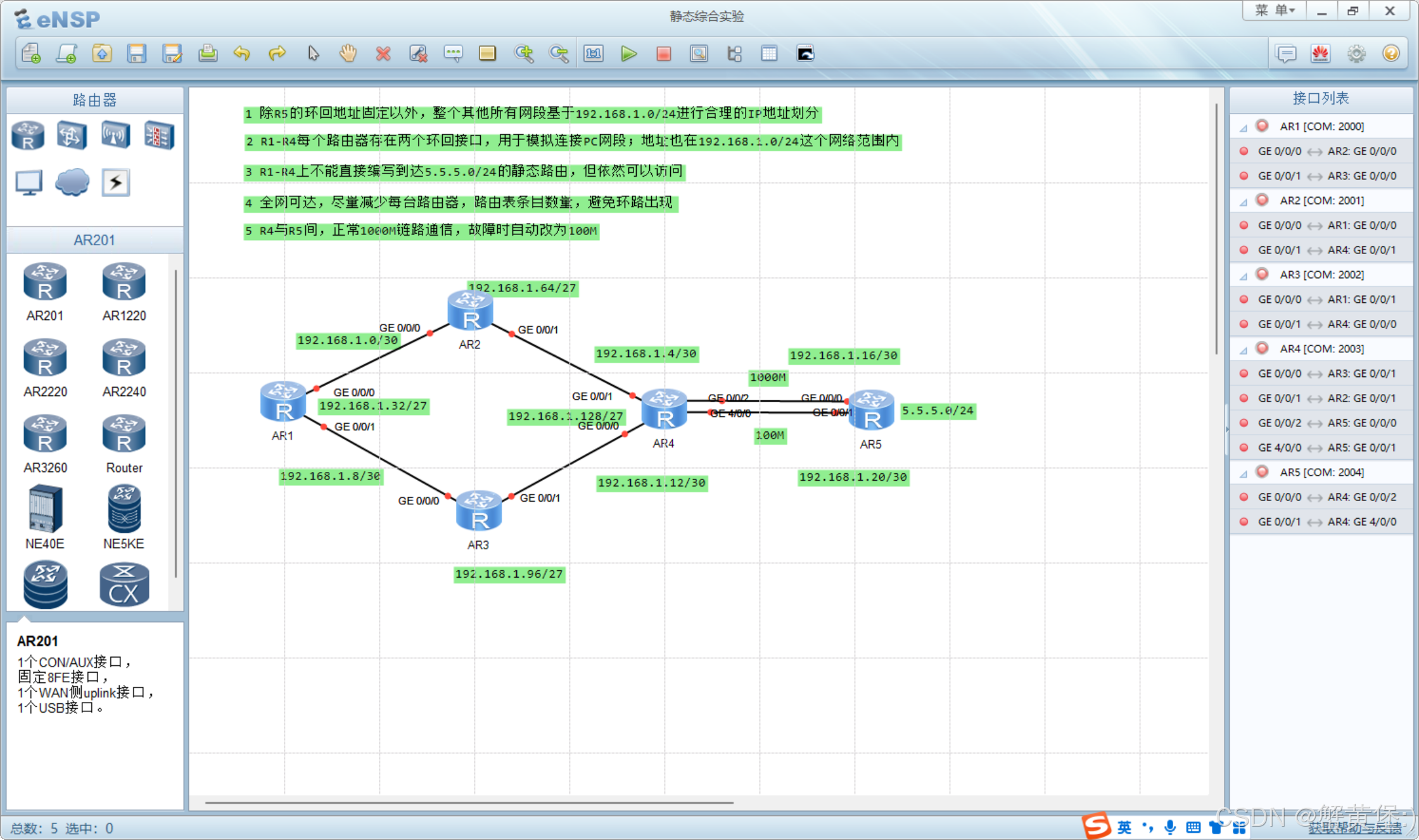The height and width of the screenshot is (840, 1419).
Task: Collapse the AR4 [COM: 2003] interface group
Action: [x=1244, y=350]
